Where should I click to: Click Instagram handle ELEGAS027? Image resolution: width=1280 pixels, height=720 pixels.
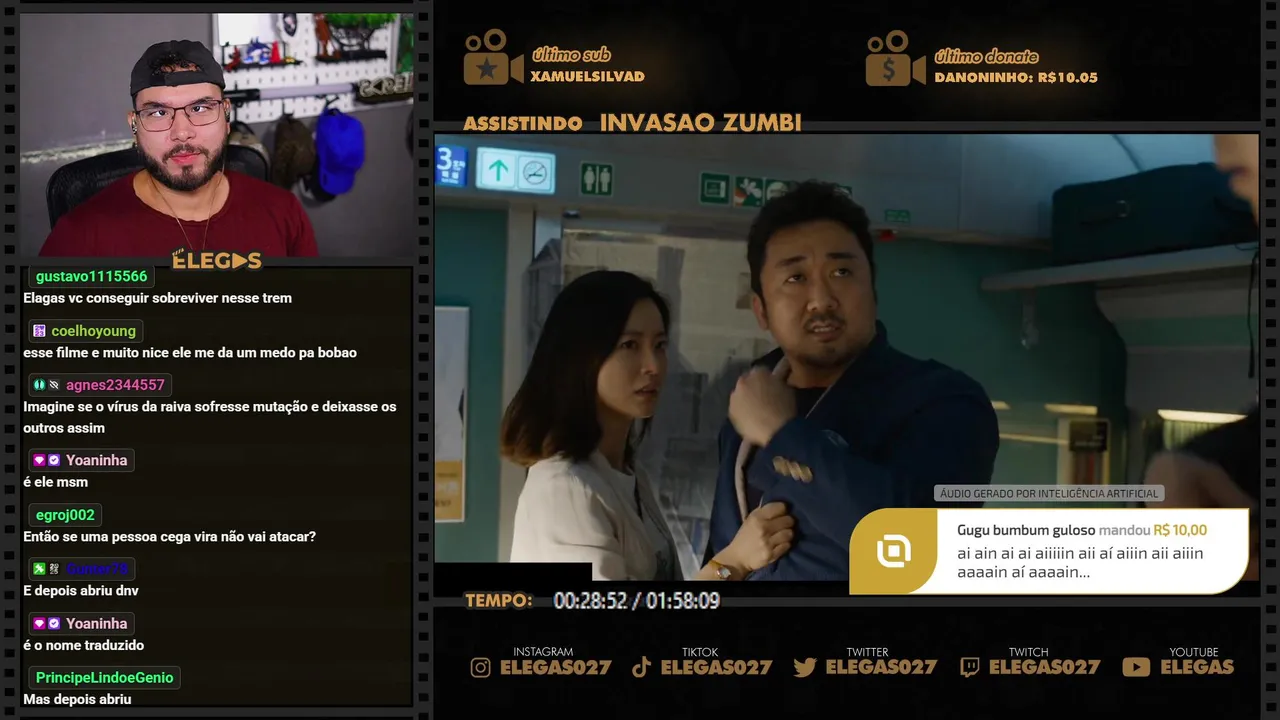[x=555, y=667]
